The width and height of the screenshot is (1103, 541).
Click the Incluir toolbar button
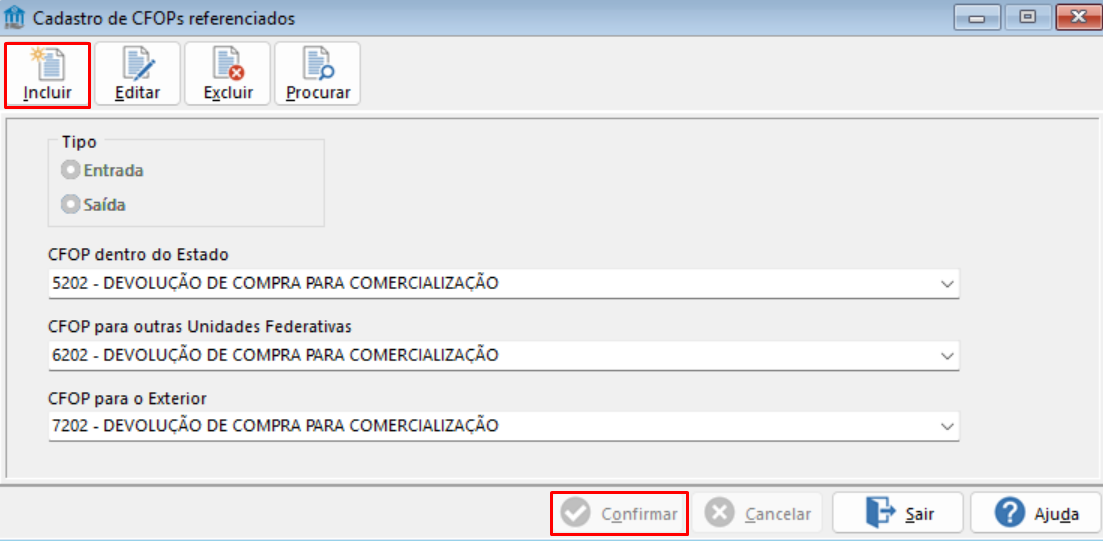[48, 75]
